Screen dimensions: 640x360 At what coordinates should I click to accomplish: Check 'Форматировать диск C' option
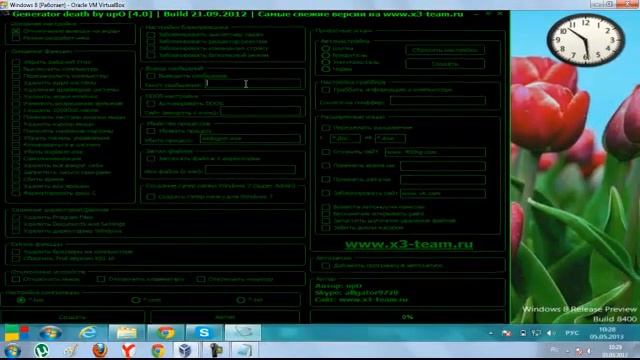(16, 193)
